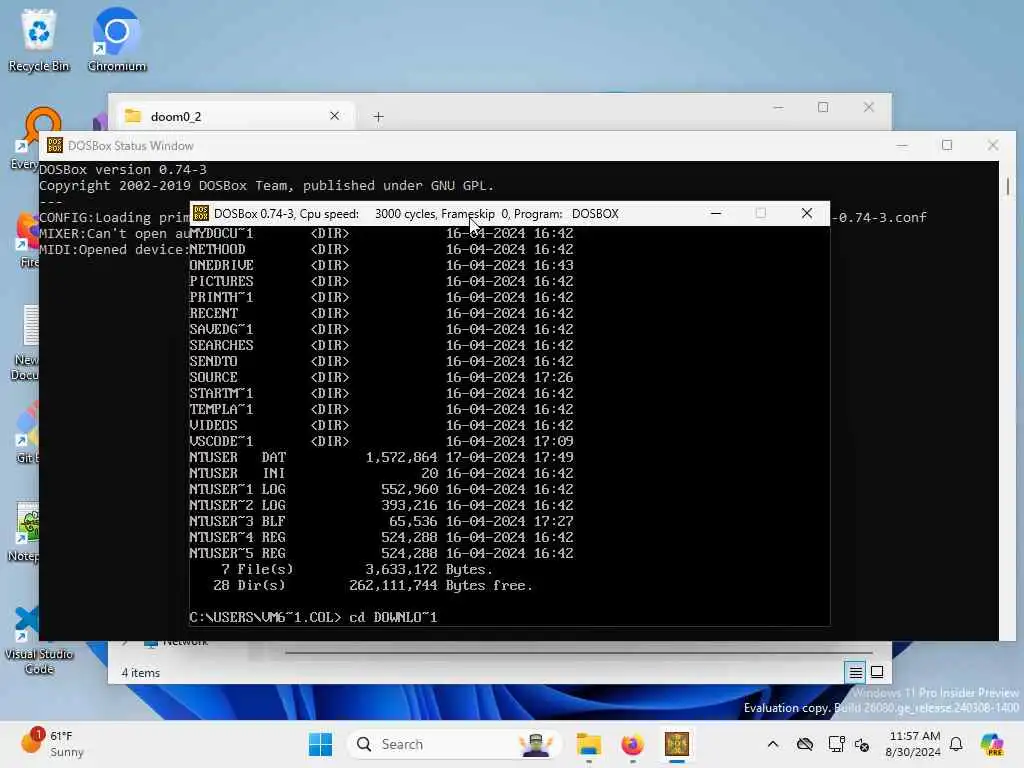Click the "4 items" status text

140,673
